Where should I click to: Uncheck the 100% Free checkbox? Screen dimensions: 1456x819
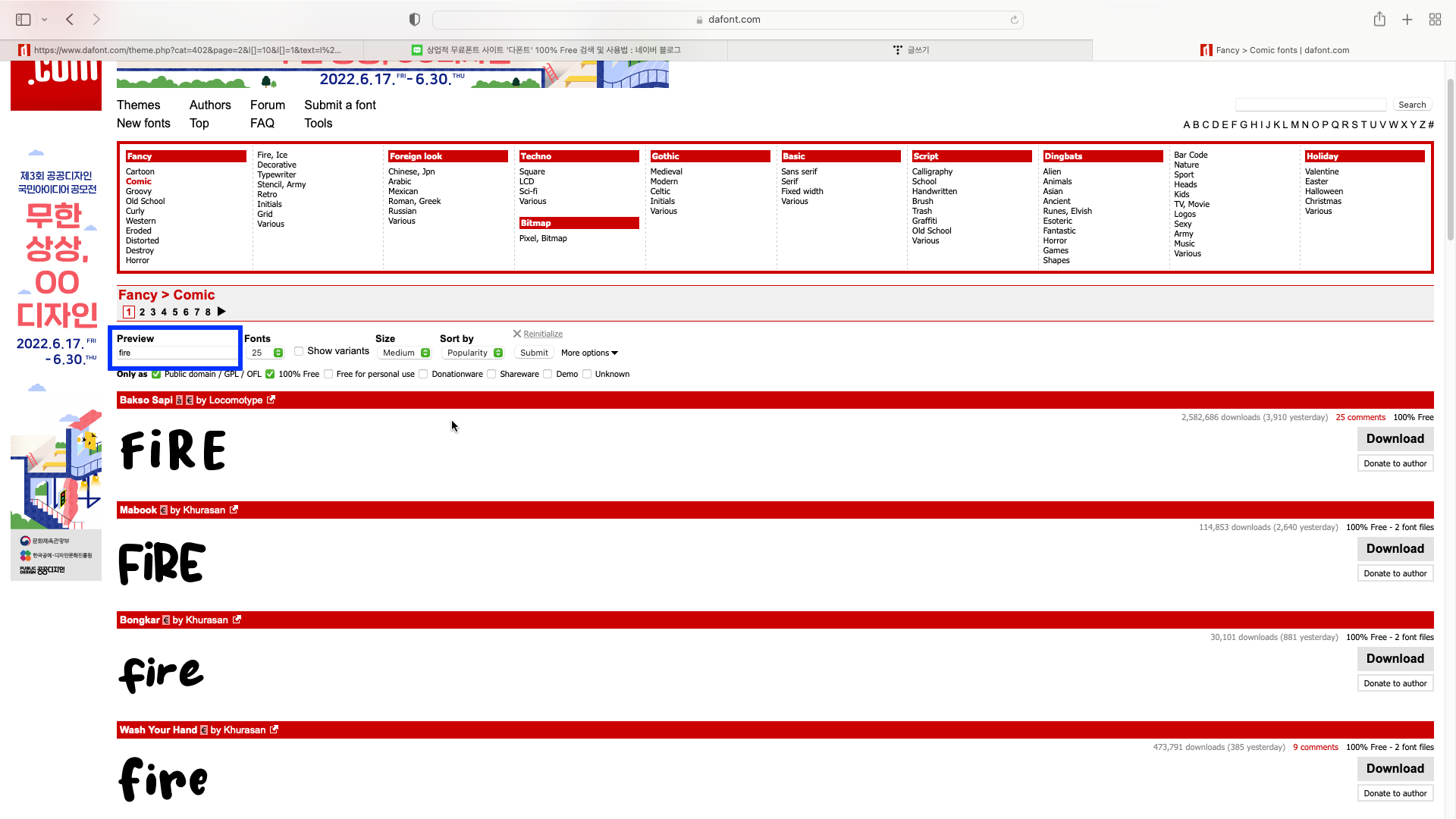point(270,374)
